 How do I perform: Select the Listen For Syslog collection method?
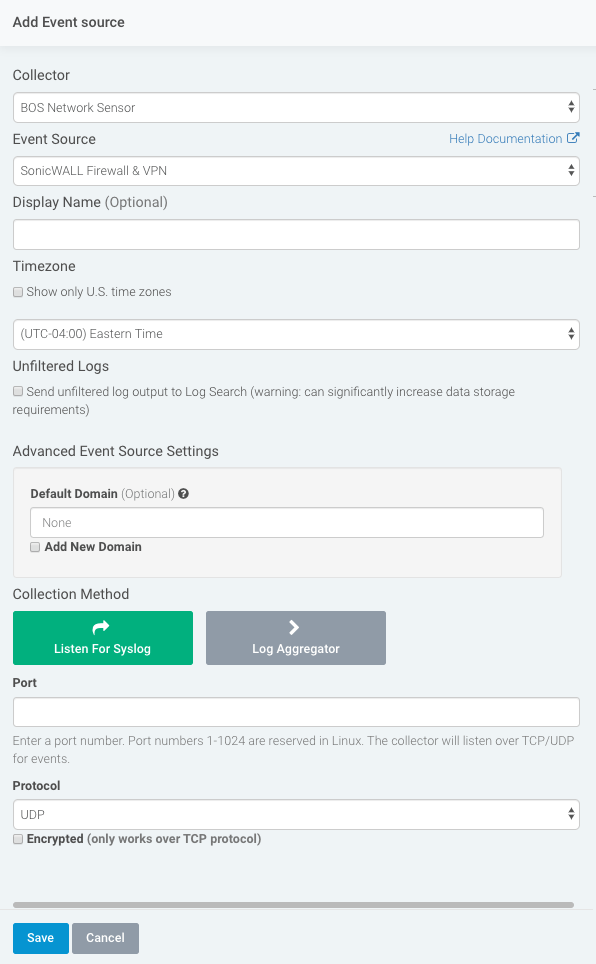coord(103,638)
